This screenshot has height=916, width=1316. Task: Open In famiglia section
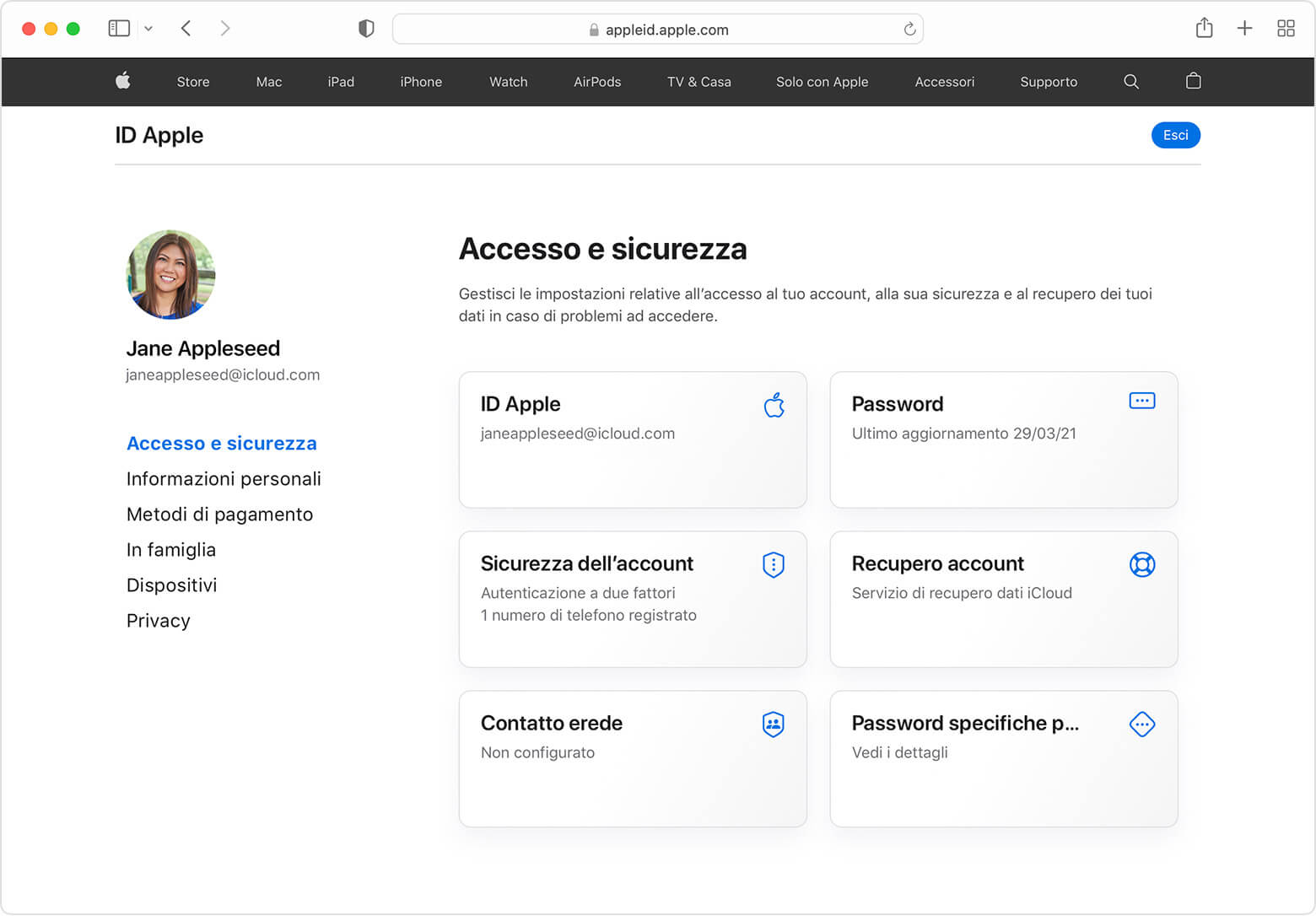[171, 550]
